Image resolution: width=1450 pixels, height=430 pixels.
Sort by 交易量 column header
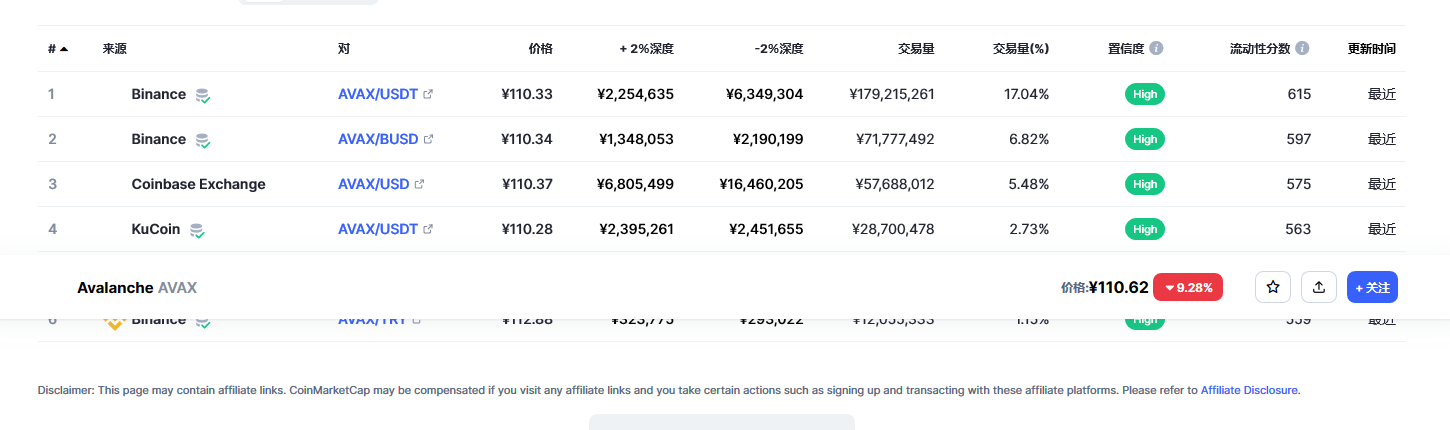coord(916,48)
